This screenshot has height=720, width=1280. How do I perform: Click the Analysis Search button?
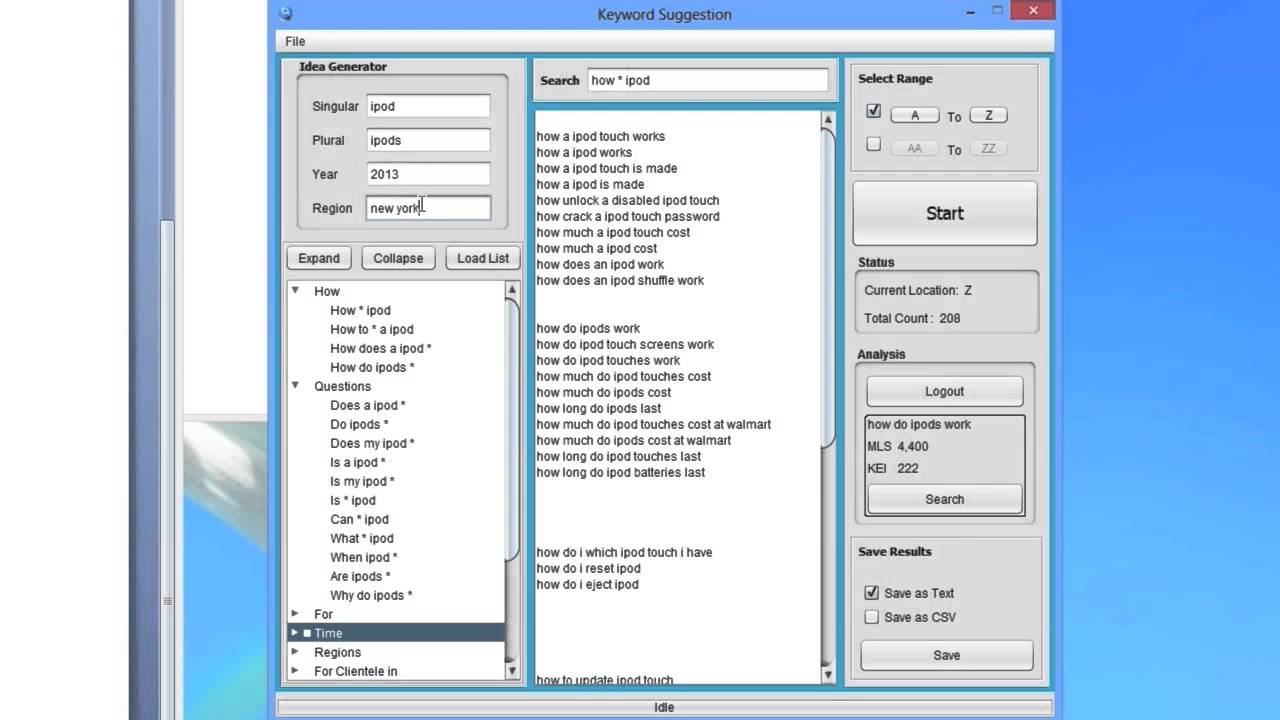pyautogui.click(x=944, y=499)
